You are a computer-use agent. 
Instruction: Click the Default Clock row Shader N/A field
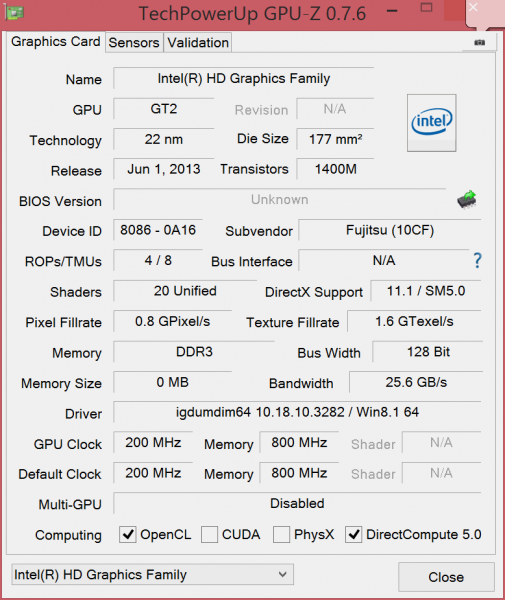pos(441,473)
